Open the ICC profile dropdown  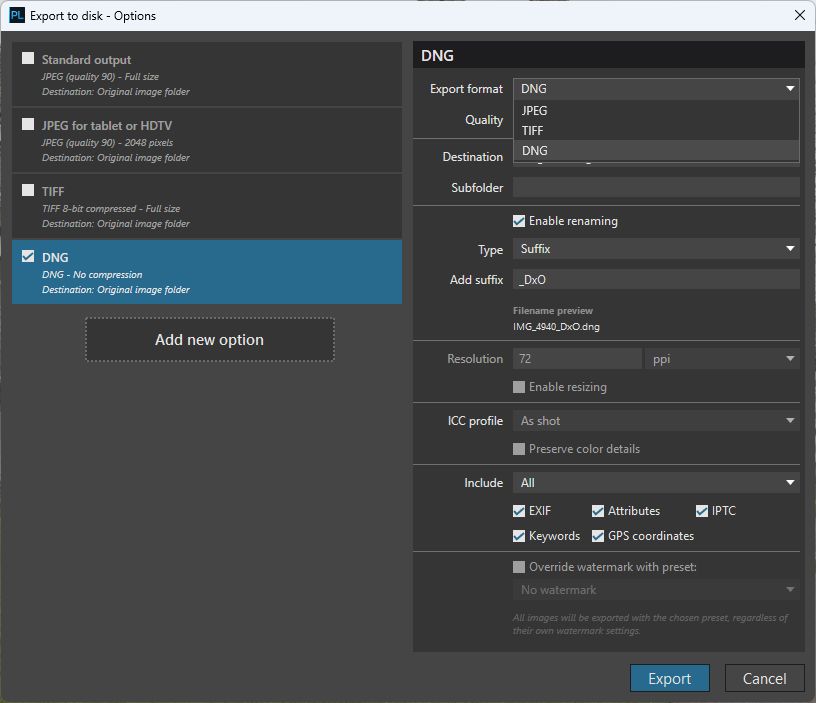[x=656, y=421]
